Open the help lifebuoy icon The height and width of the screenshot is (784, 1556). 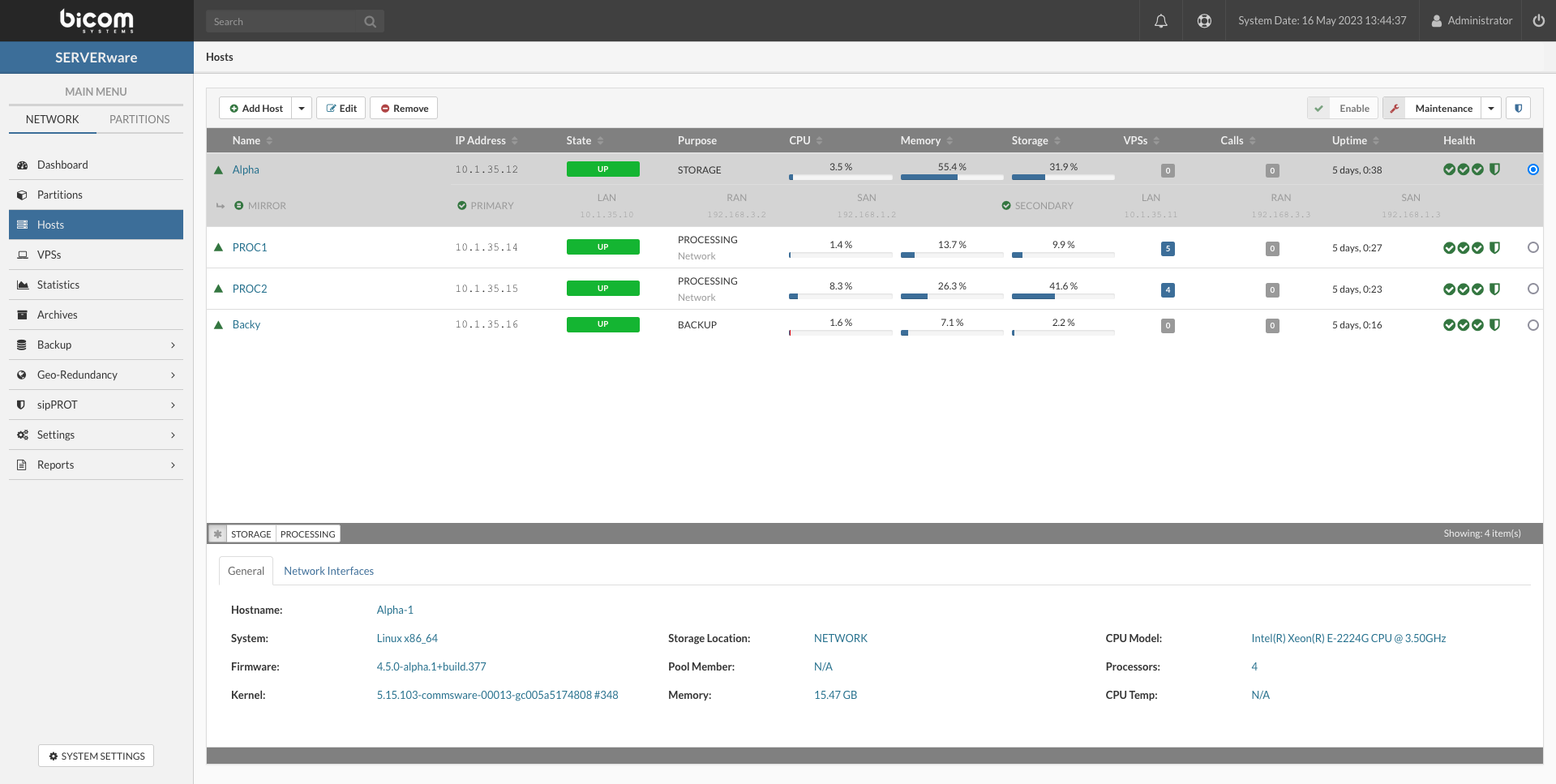[x=1204, y=21]
